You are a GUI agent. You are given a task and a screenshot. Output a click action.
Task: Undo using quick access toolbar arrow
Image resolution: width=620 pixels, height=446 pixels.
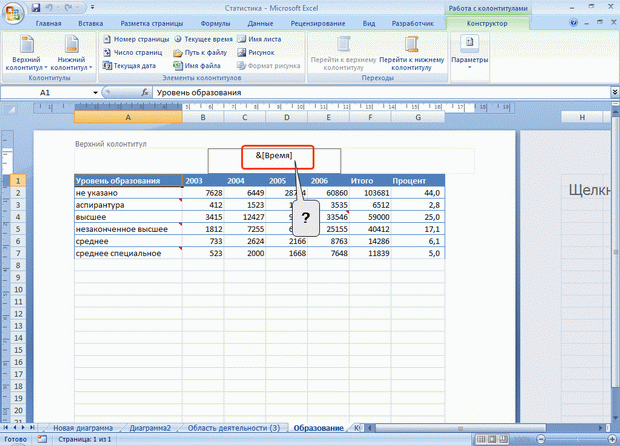49,8
